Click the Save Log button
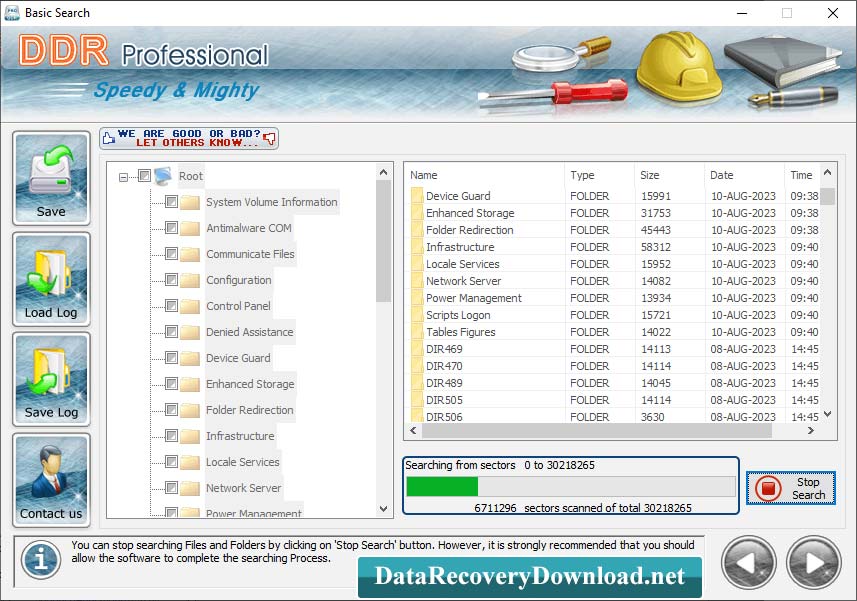This screenshot has height=601, width=857. coord(51,379)
